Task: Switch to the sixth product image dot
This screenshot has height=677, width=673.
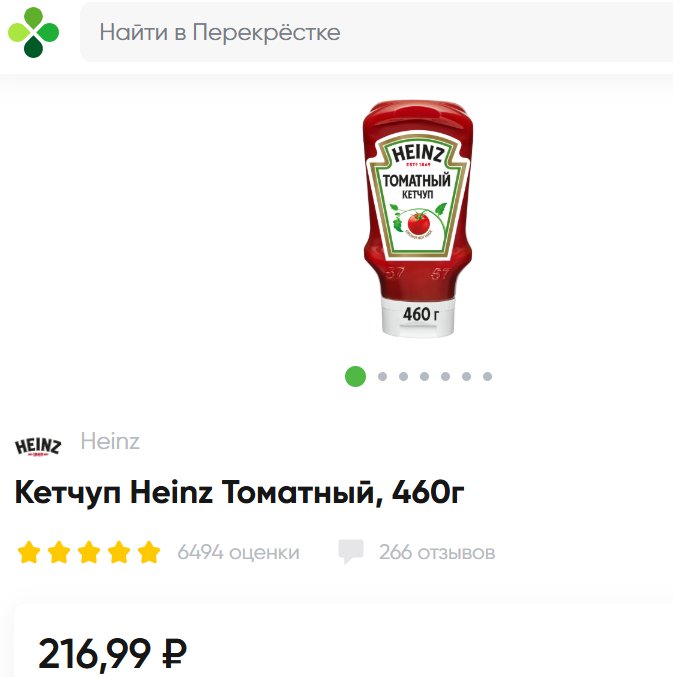Action: click(x=466, y=376)
